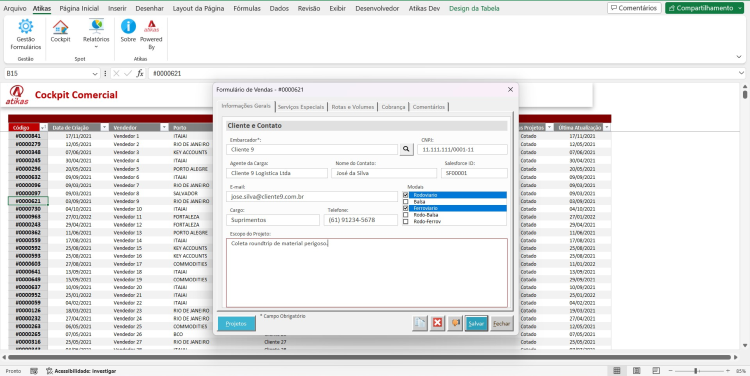Click the Telefone input field
Screen dimensions: 750x376
tap(361, 220)
